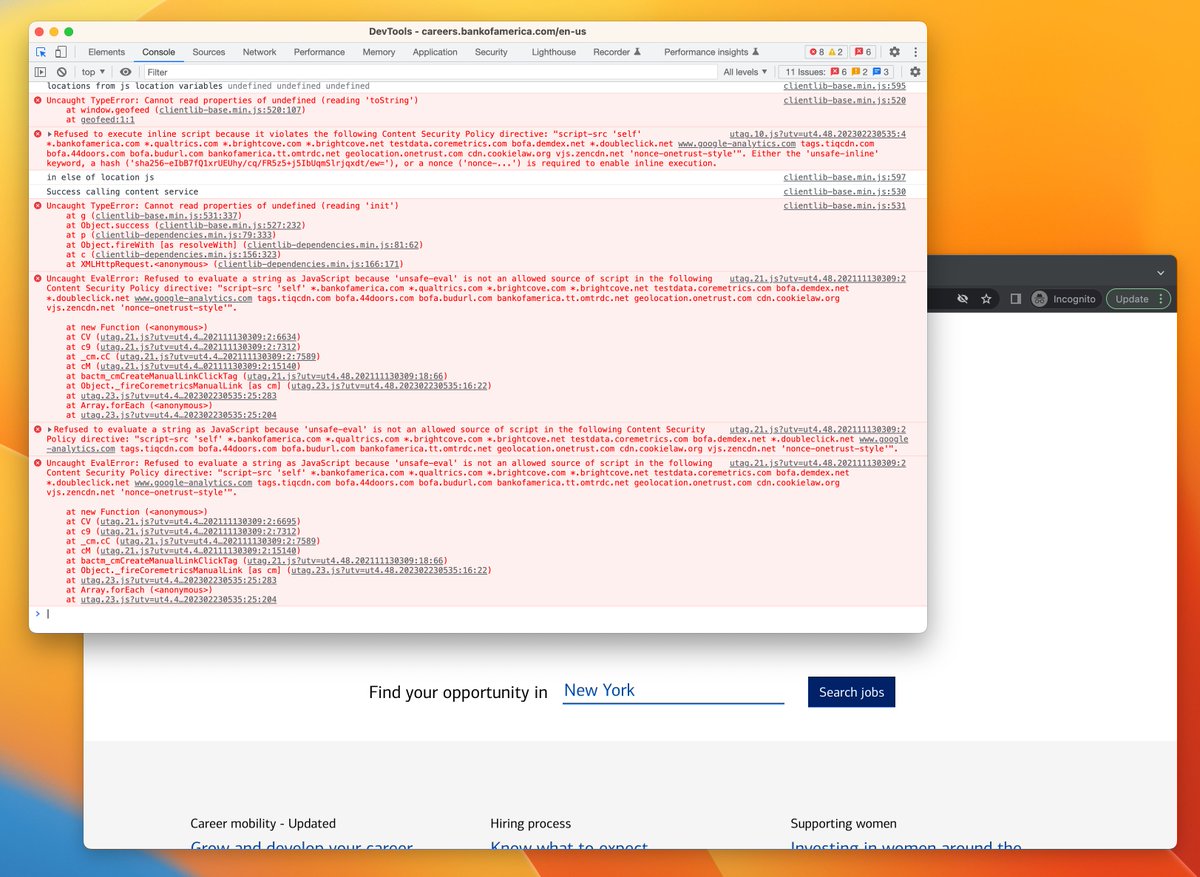Click the third-party cookie blocked eye icon in Chrome

point(963,299)
